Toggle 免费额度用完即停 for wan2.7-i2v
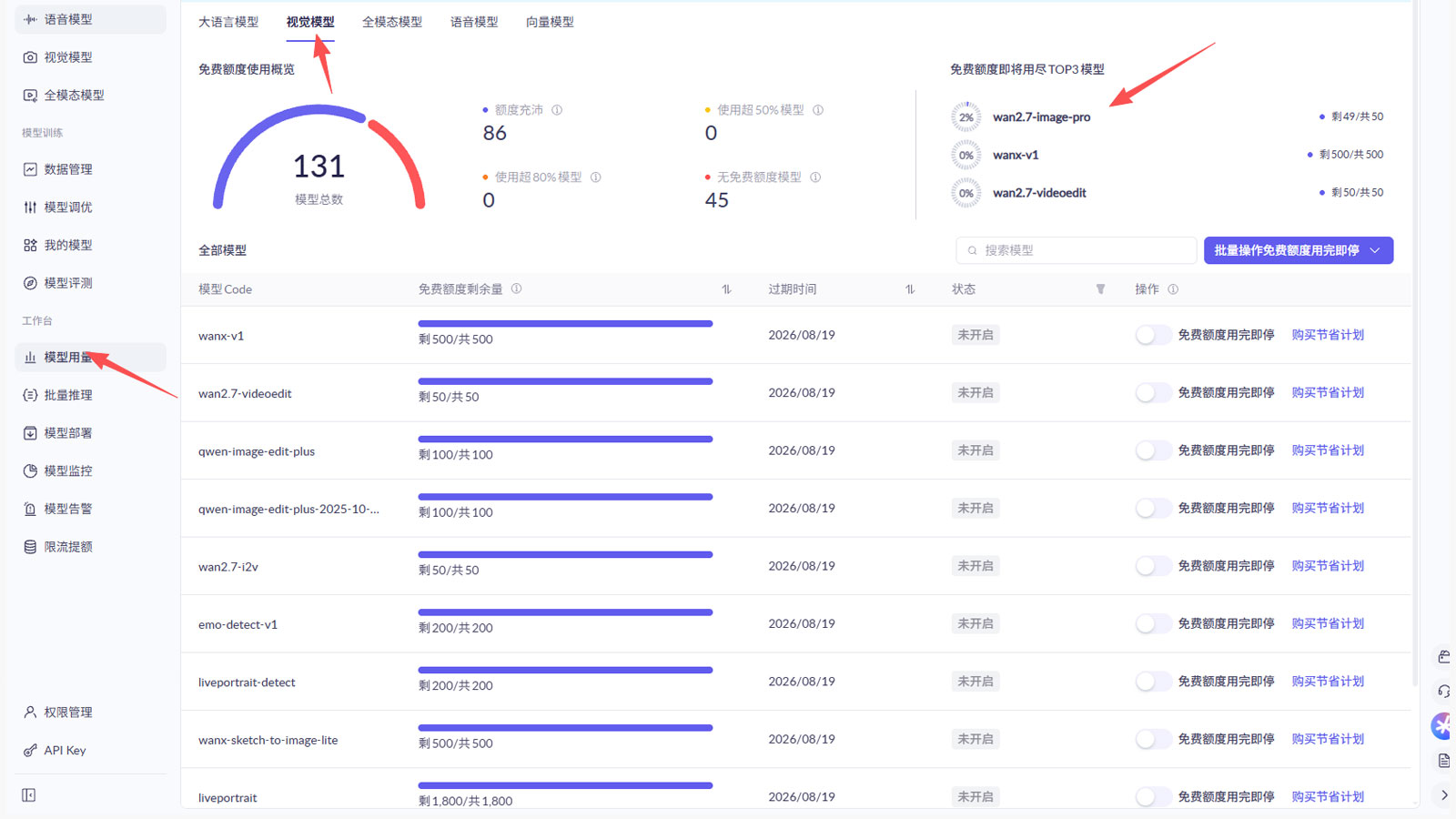The height and width of the screenshot is (819, 1456). [1153, 566]
